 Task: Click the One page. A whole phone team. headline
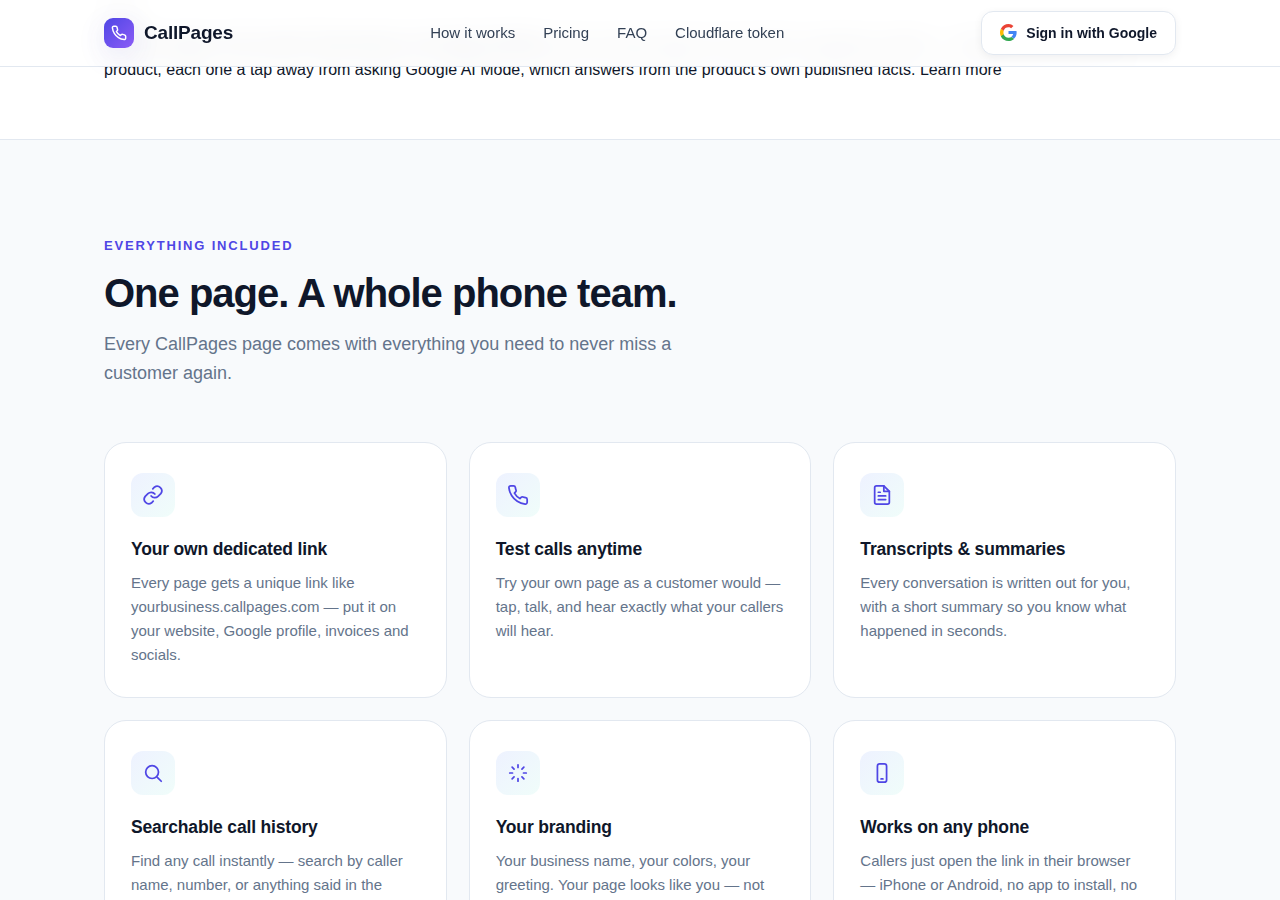[390, 293]
